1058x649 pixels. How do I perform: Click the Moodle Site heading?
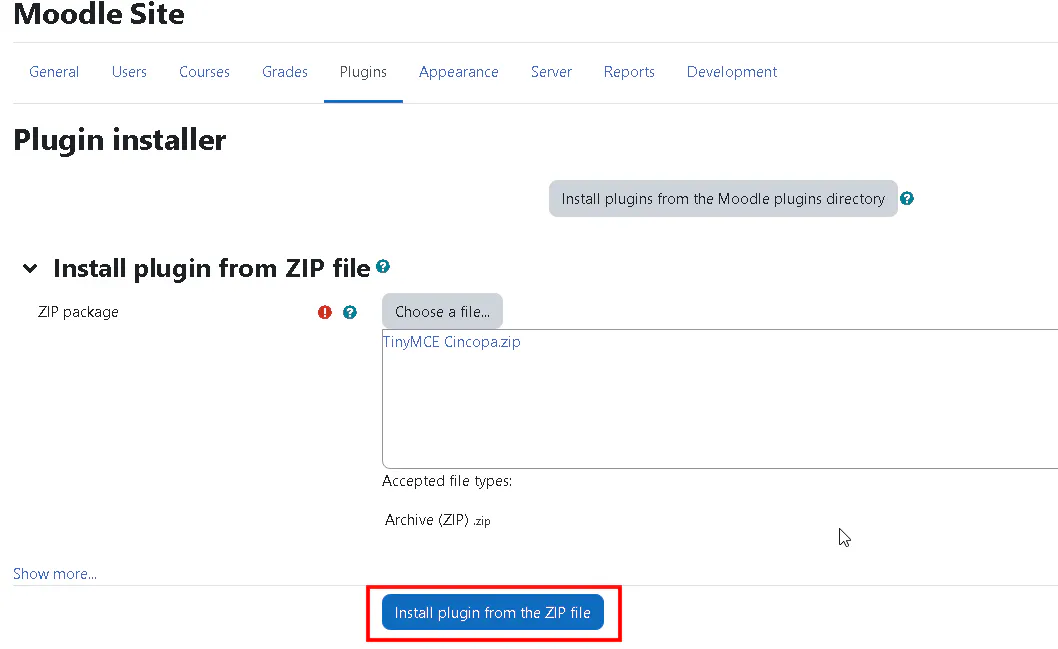click(x=99, y=13)
